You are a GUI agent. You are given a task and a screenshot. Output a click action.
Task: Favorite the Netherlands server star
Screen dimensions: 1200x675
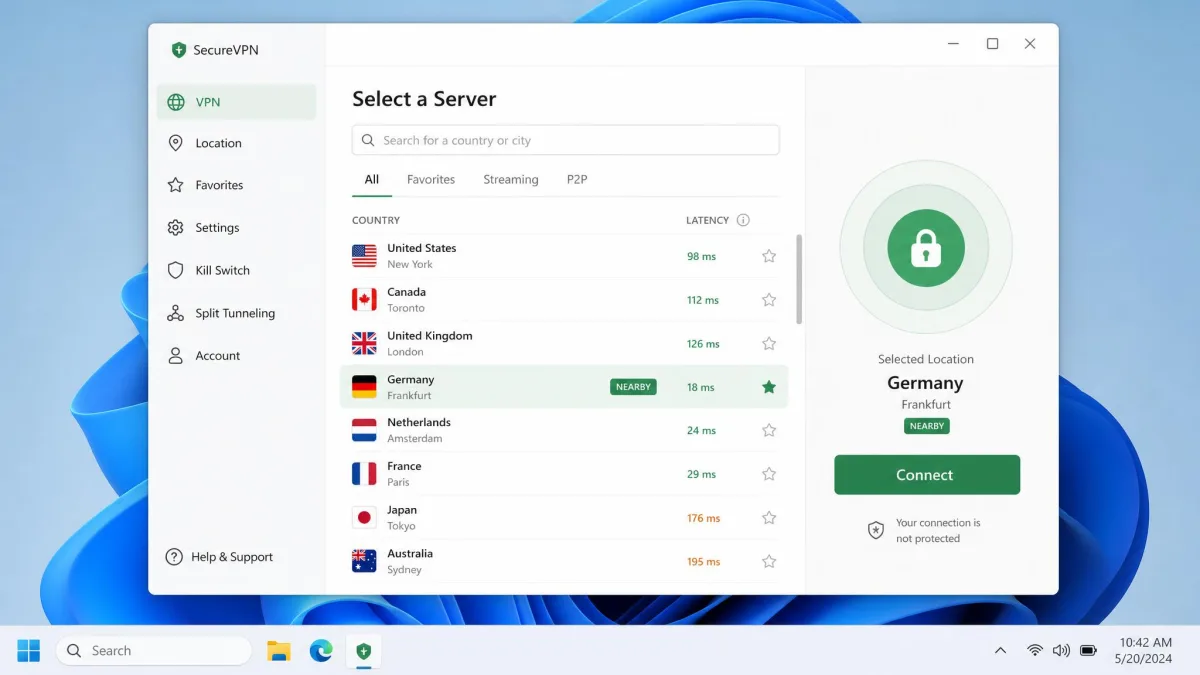(x=769, y=430)
